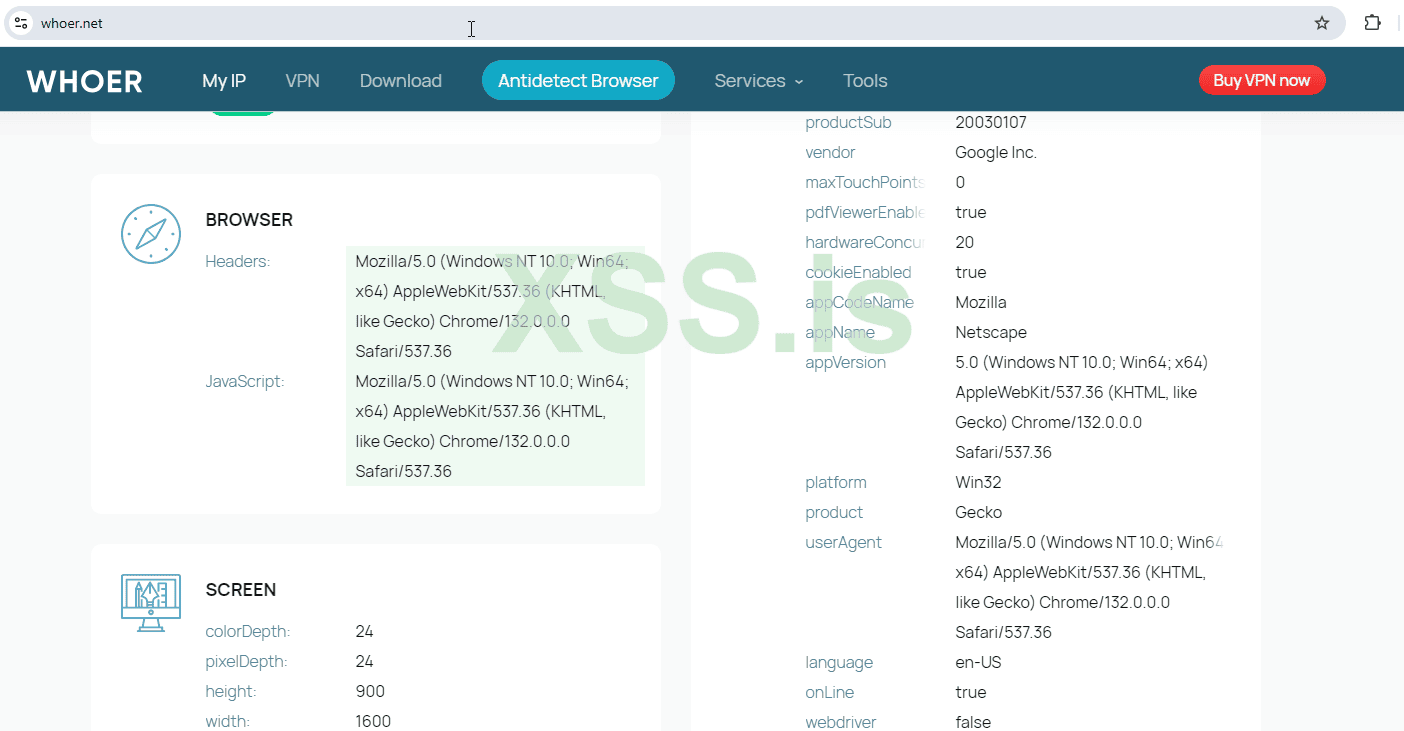Click the maxTouchPoints label
The height and width of the screenshot is (731, 1404).
click(x=865, y=182)
